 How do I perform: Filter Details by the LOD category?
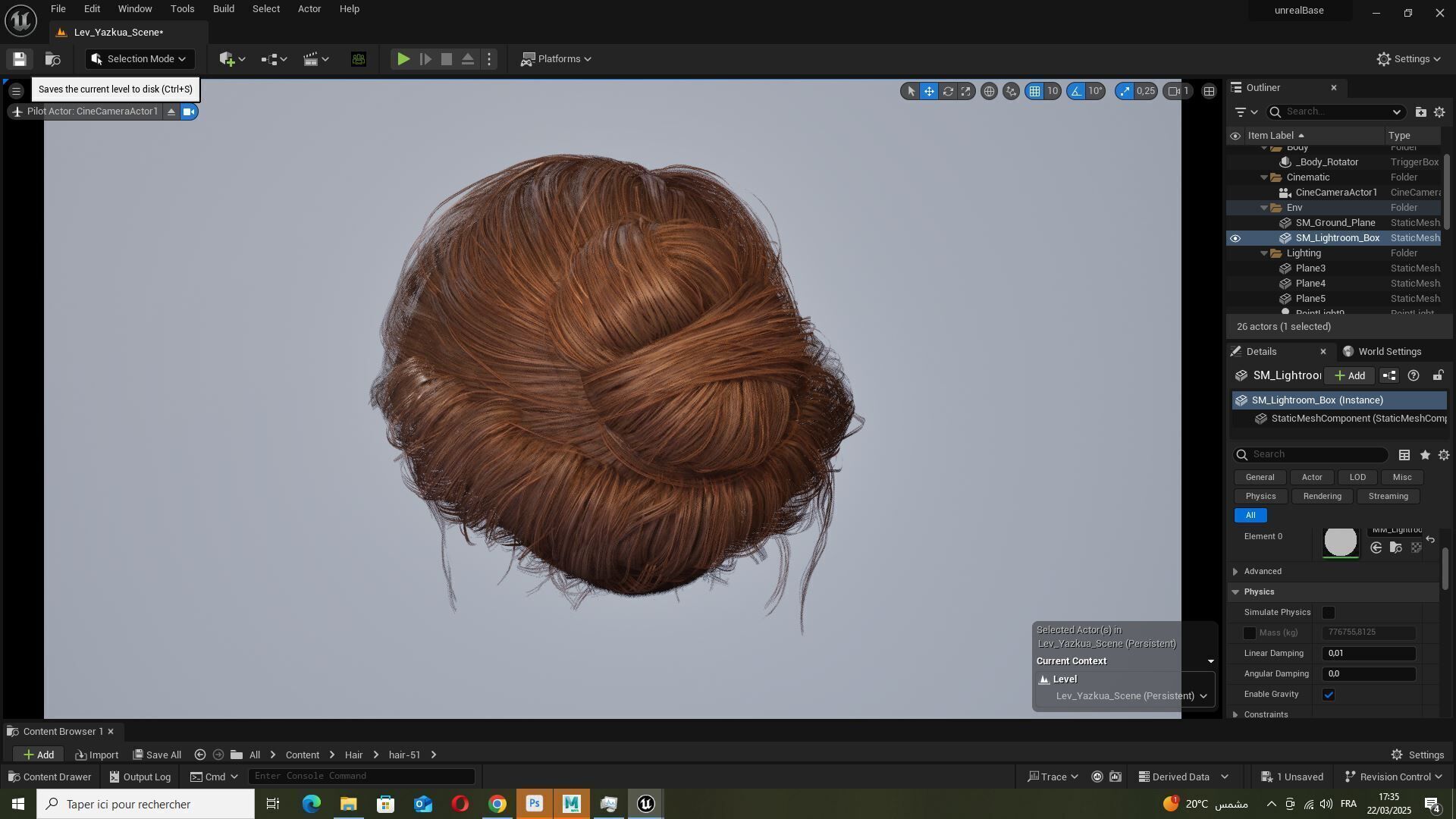(1357, 478)
